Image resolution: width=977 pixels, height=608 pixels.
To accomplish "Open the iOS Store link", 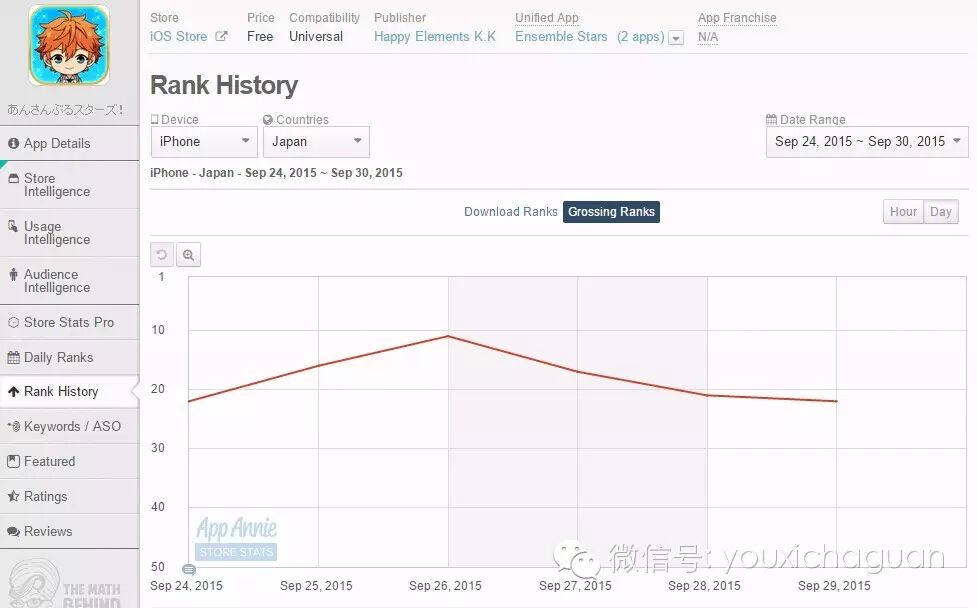I will point(180,36).
